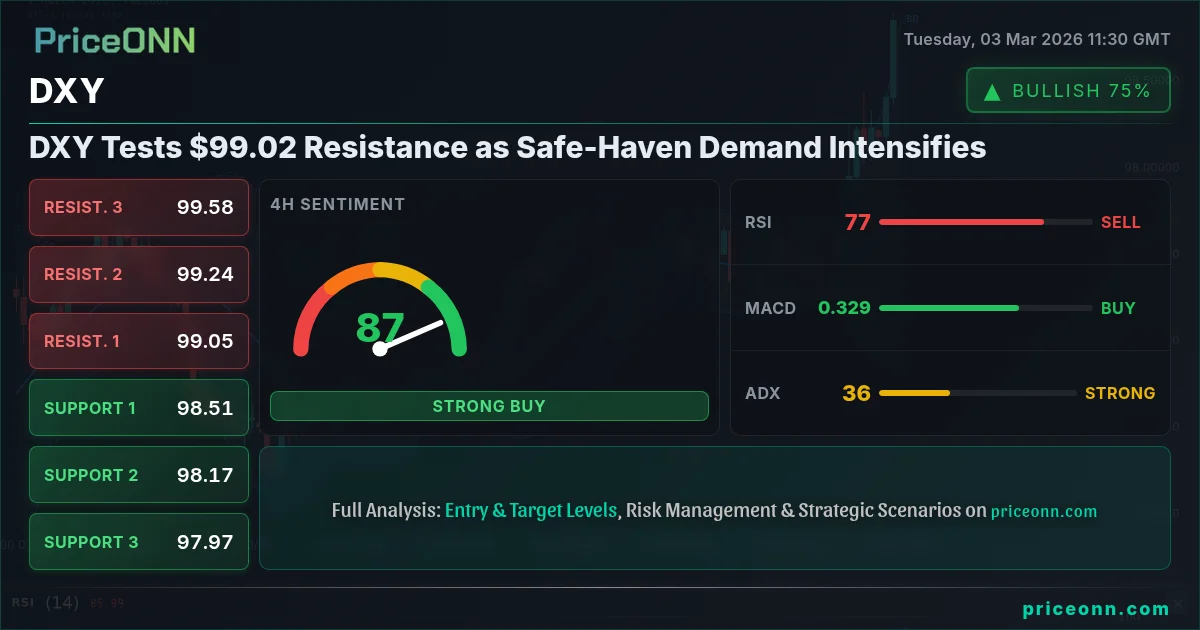Click the MACD indicator label
The image size is (1200, 630).
[x=770, y=308]
